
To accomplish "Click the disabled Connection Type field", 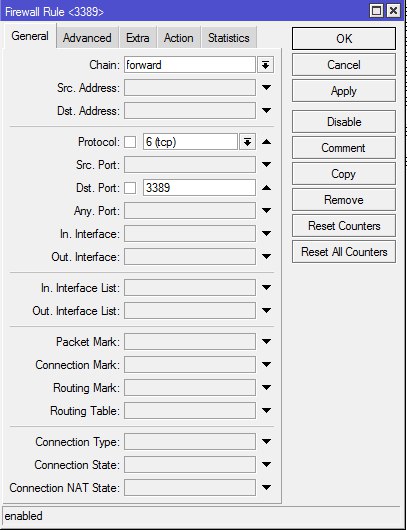I will tap(190, 442).
